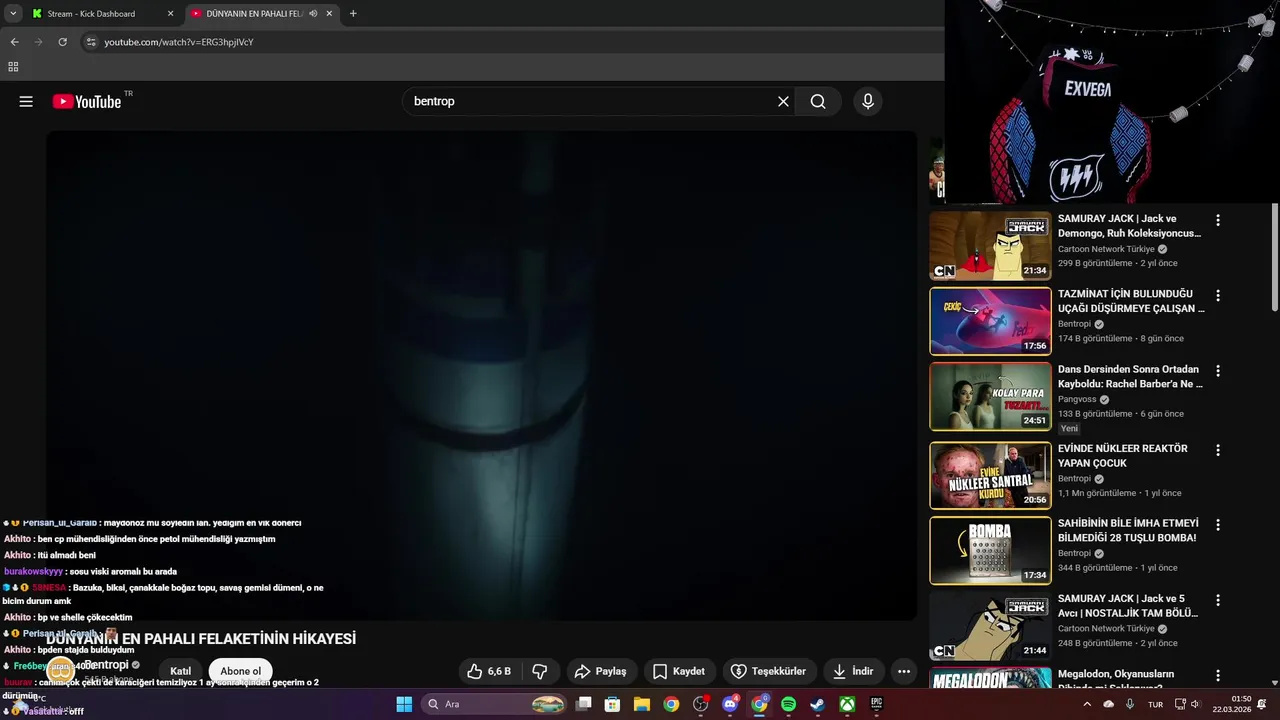Open Xbox app from the taskbar
Viewport: 1280px width, 720px height.
[847, 704]
